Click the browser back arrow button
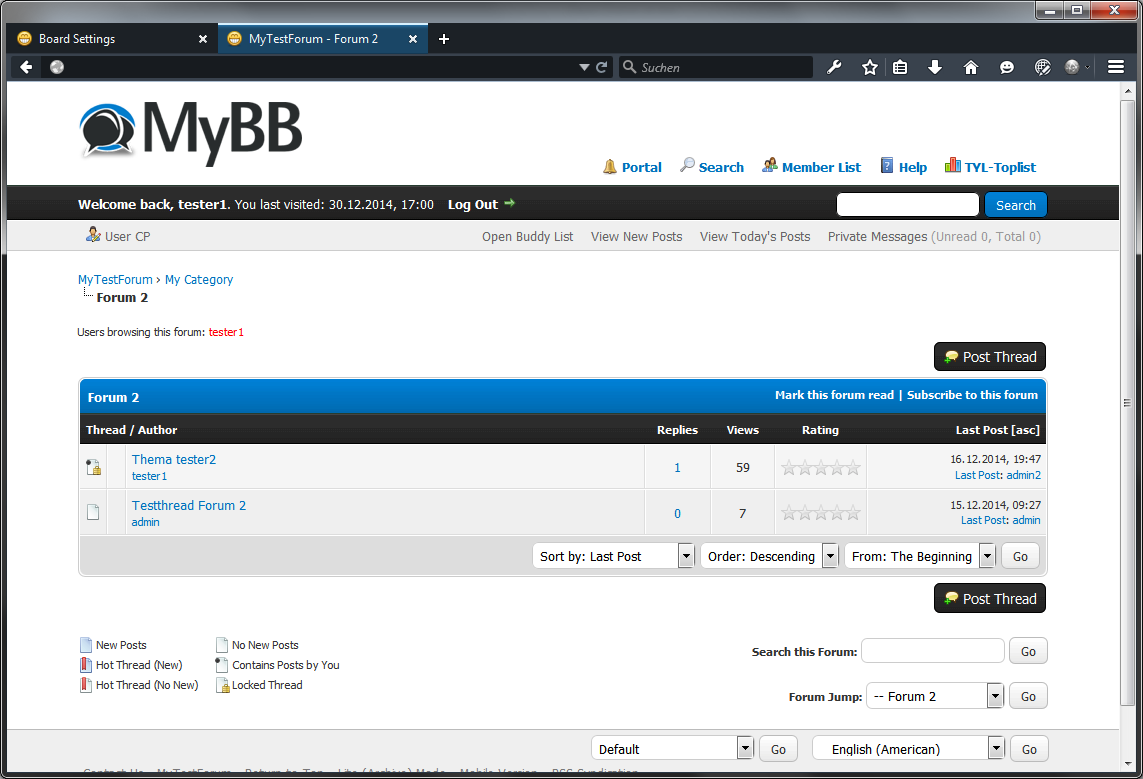 point(26,67)
